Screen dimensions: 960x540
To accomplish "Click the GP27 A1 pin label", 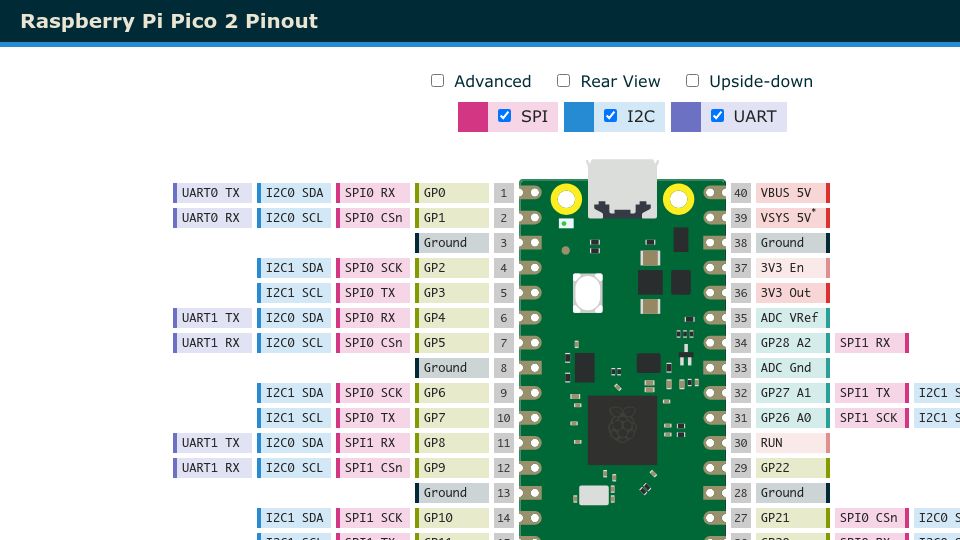I will [x=793, y=393].
